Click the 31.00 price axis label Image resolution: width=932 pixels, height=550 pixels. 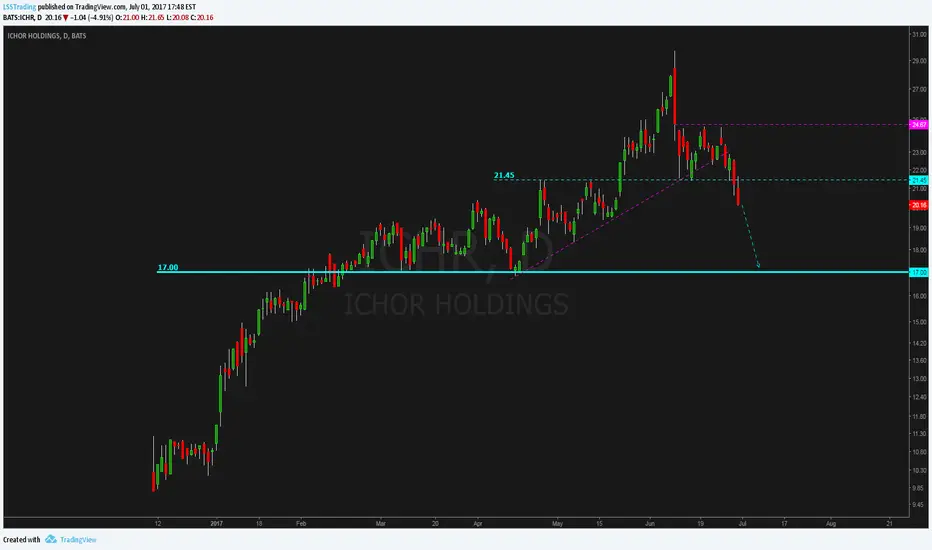[x=919, y=35]
